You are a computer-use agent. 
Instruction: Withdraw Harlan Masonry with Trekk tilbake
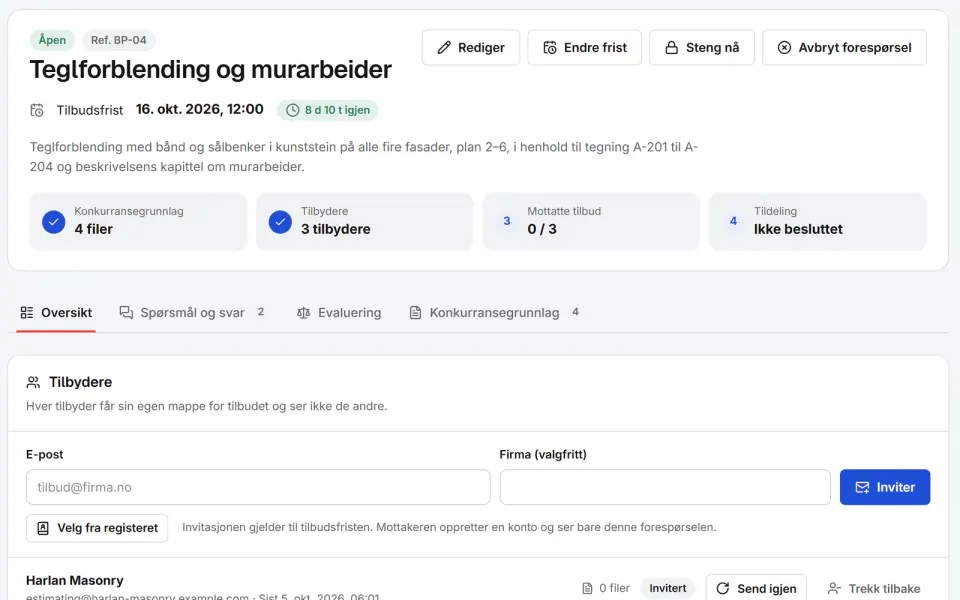874,588
